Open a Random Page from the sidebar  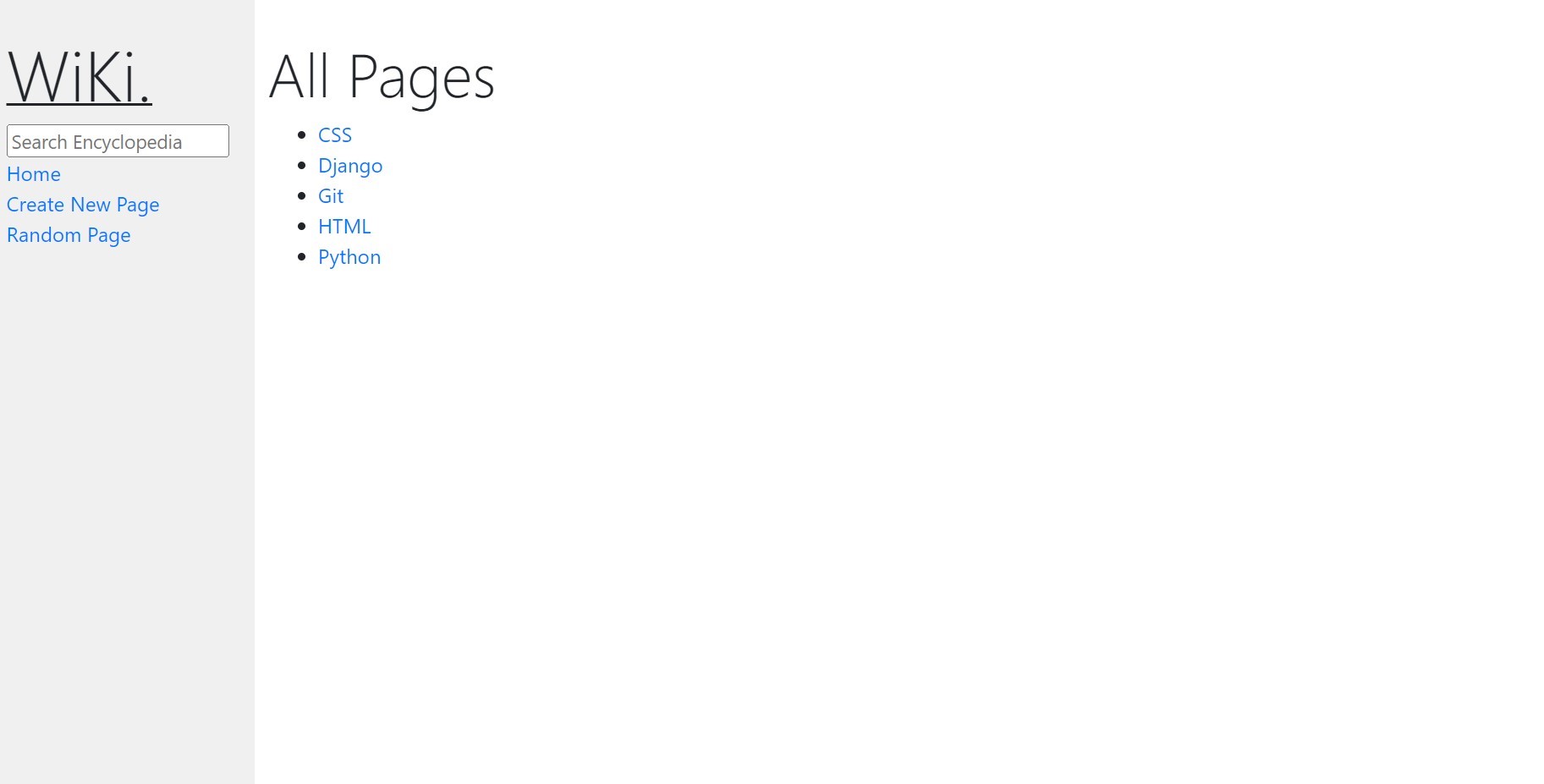(69, 235)
